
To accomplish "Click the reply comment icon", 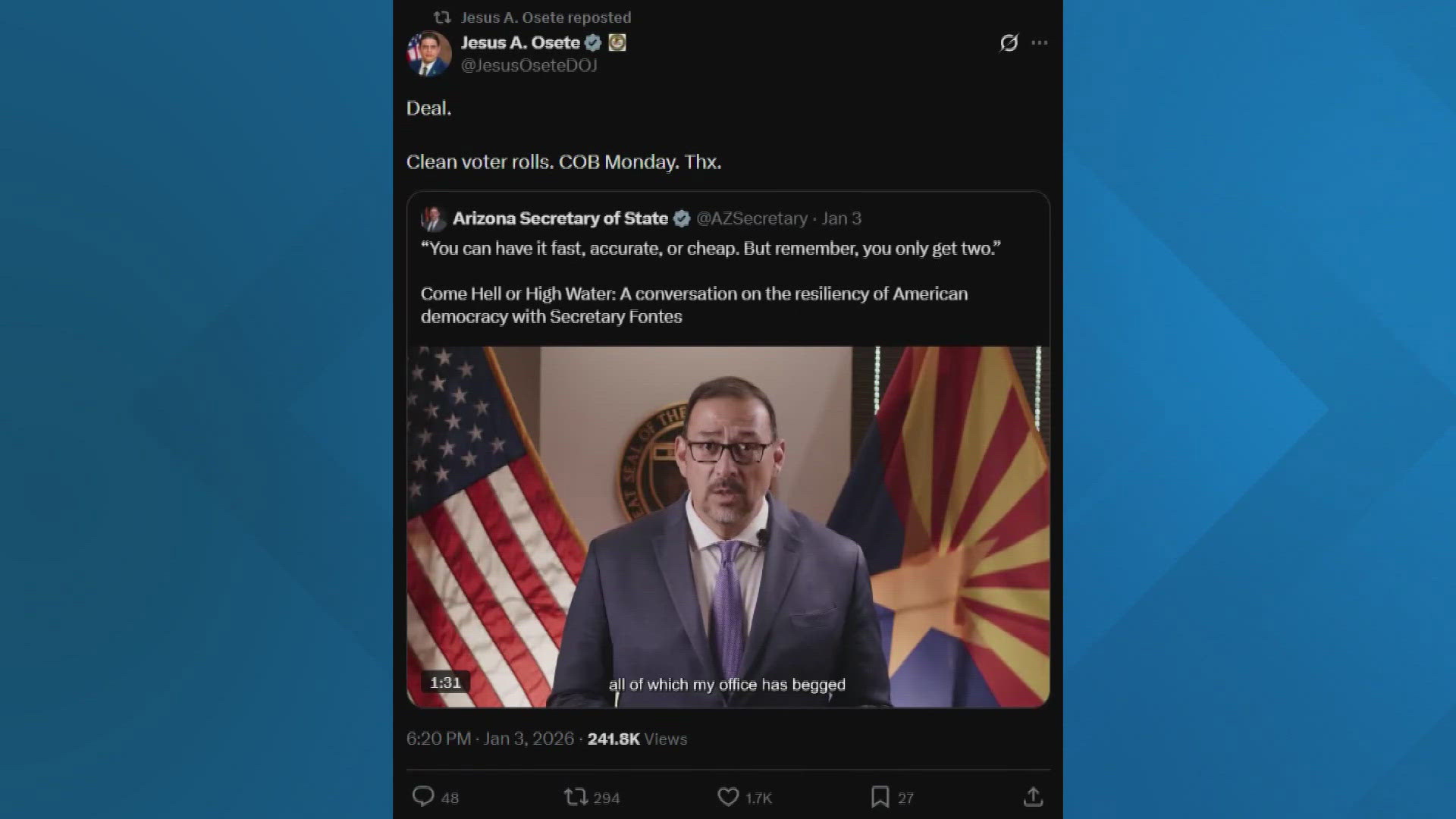I will (423, 796).
